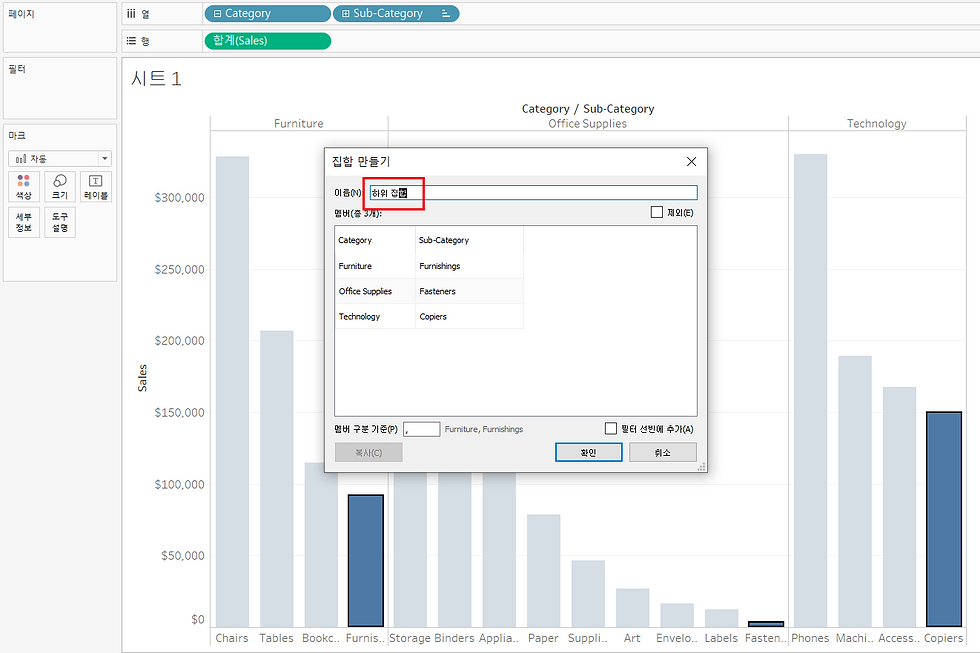Viewport: 980px width, 653px height.
Task: Collapse the Category pill minus icon
Action: (x=218, y=13)
